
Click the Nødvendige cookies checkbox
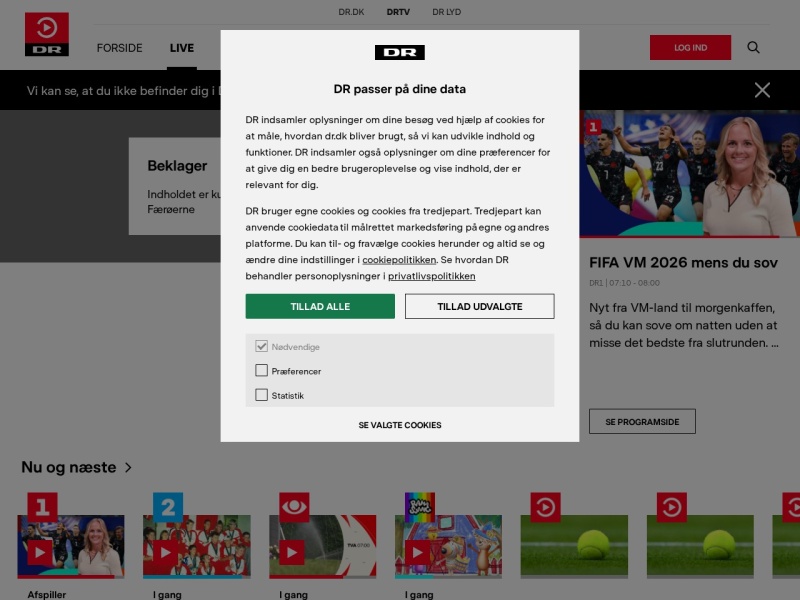coord(261,346)
